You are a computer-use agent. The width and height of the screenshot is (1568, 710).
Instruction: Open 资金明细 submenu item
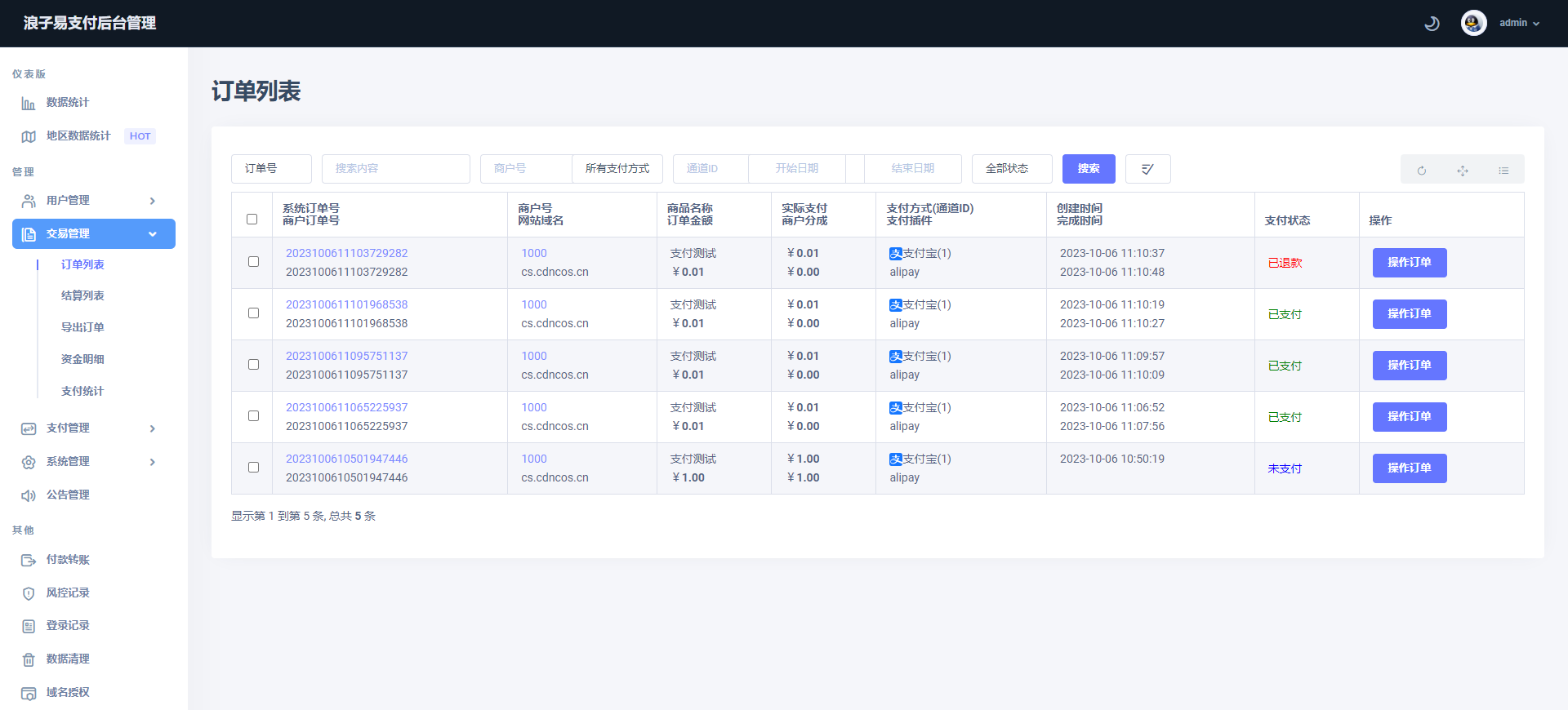pos(82,359)
